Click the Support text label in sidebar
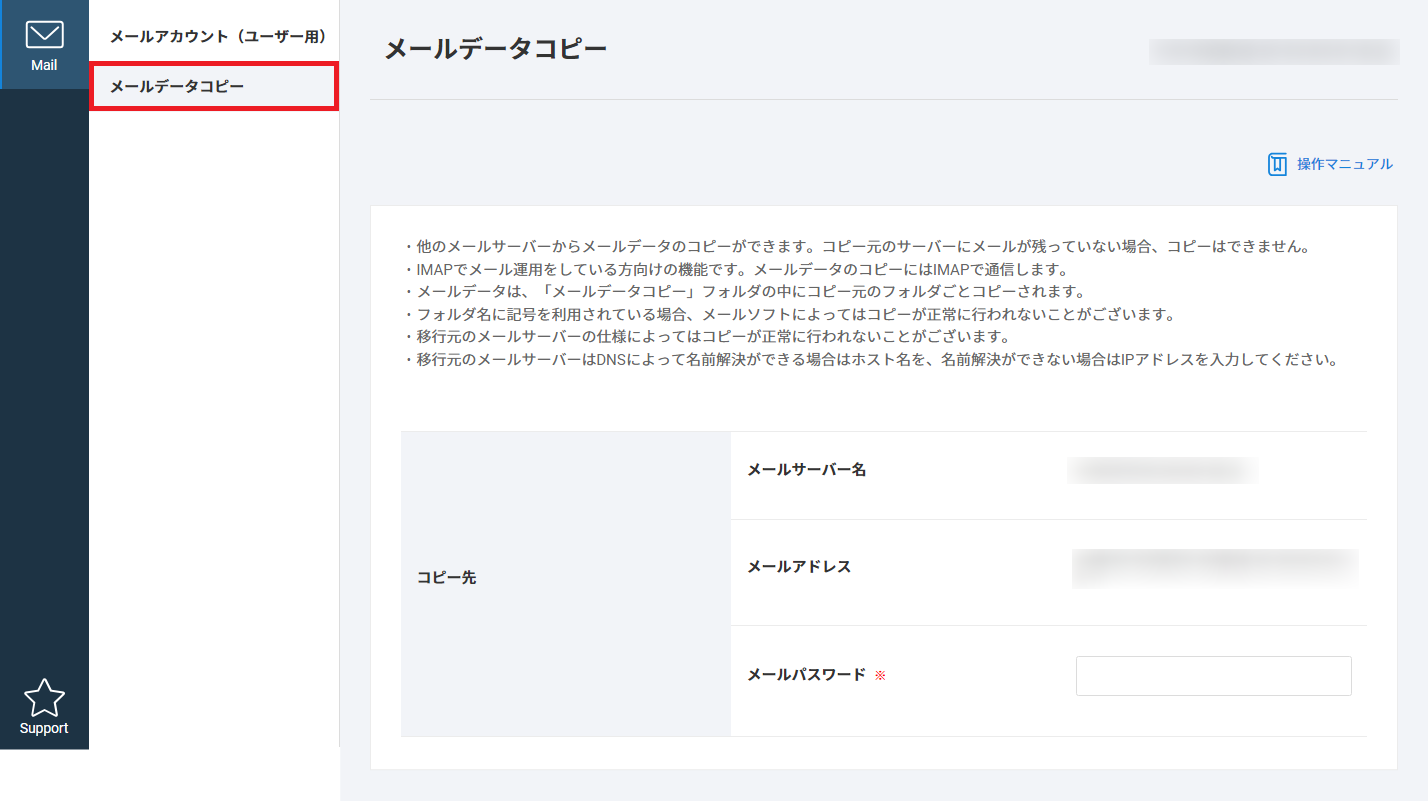Screen dimensions: 1428x801 44,729
